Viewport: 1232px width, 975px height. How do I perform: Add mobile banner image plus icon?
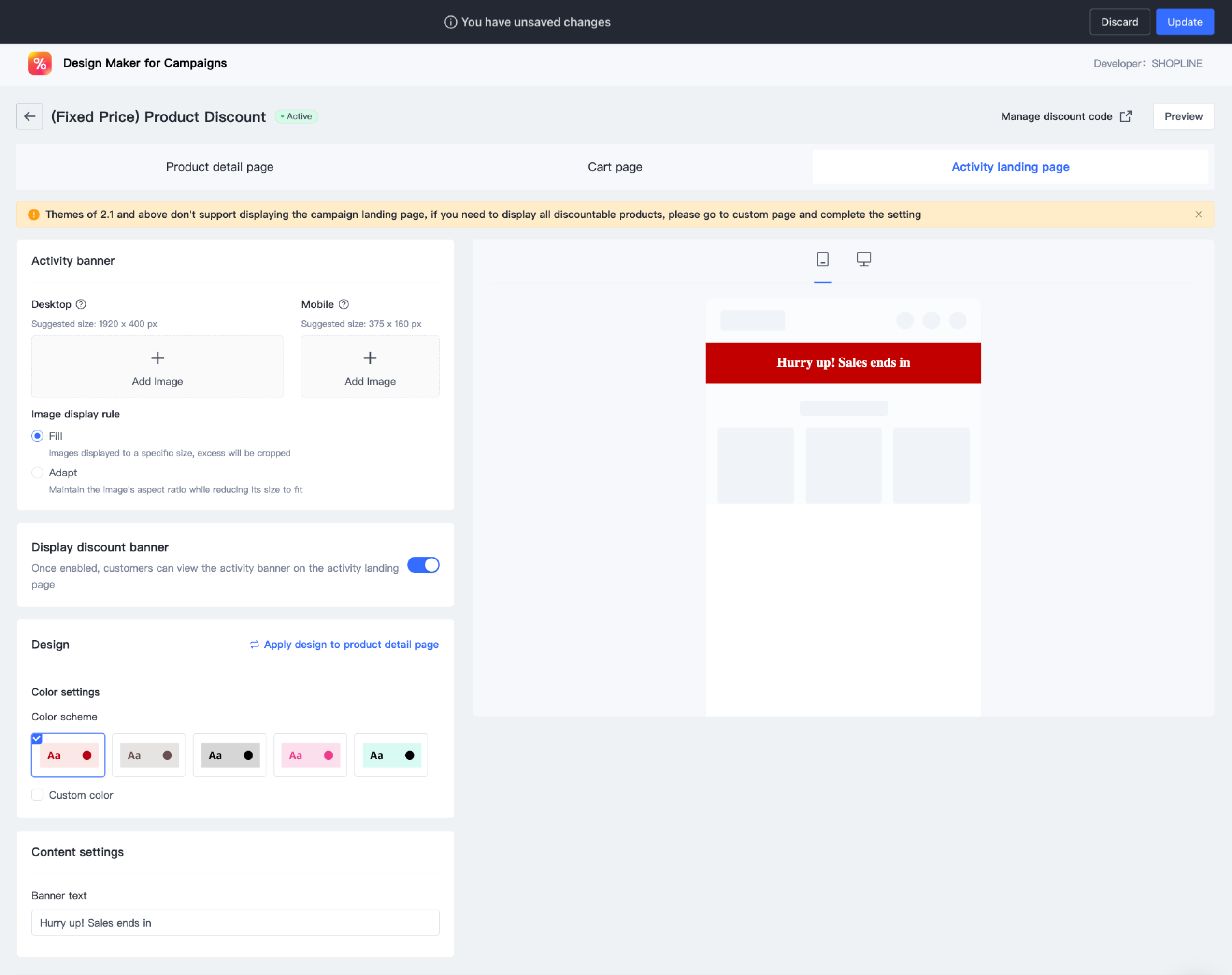click(x=370, y=358)
